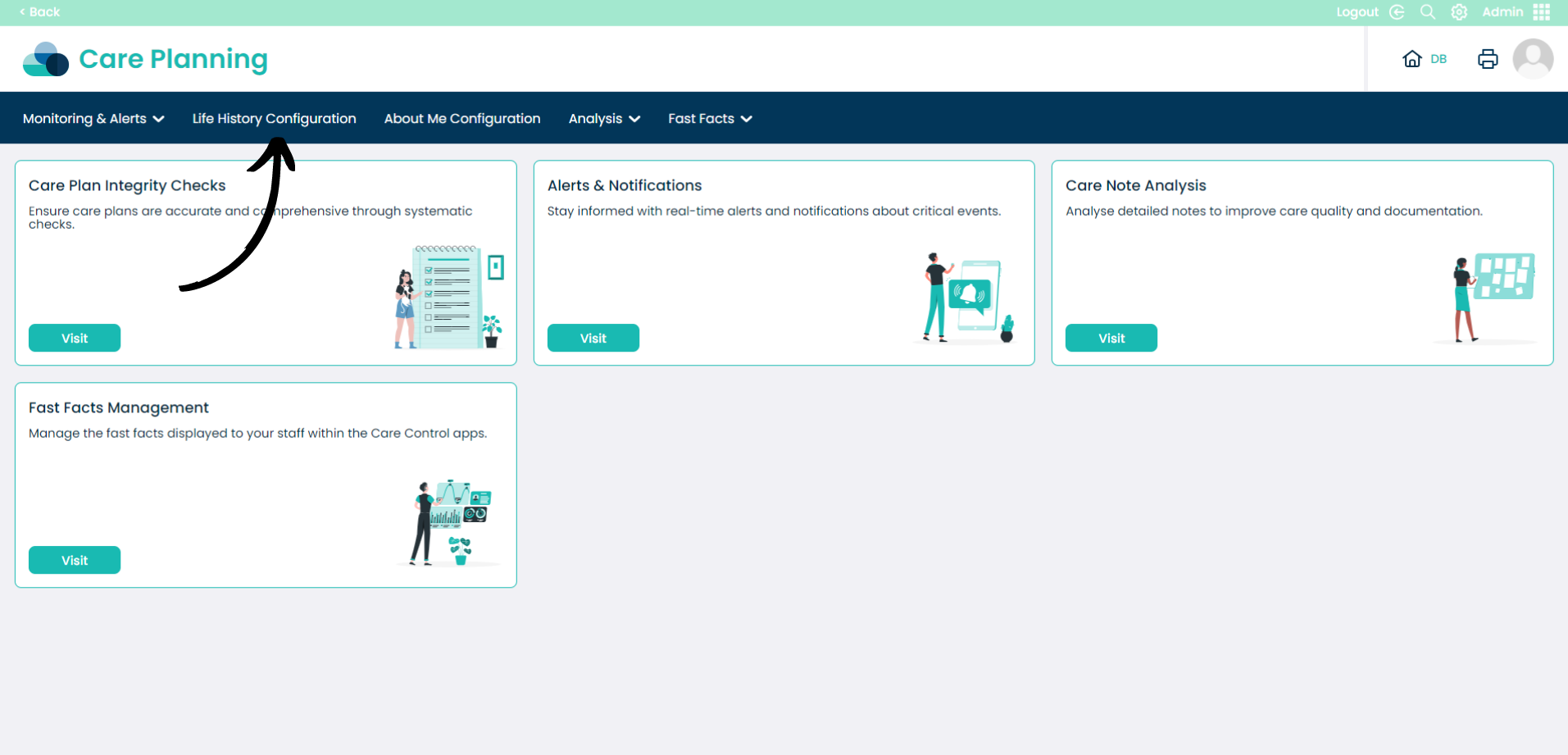Click the Care Plan Integrity Checks title
This screenshot has width=1568, height=755.
point(127,186)
